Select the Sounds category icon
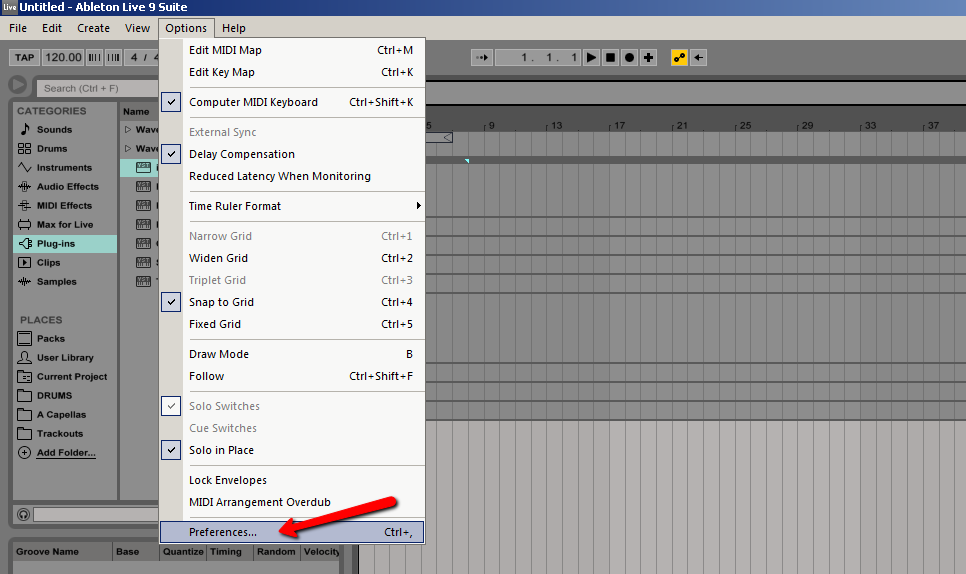The image size is (966, 574). [x=25, y=129]
